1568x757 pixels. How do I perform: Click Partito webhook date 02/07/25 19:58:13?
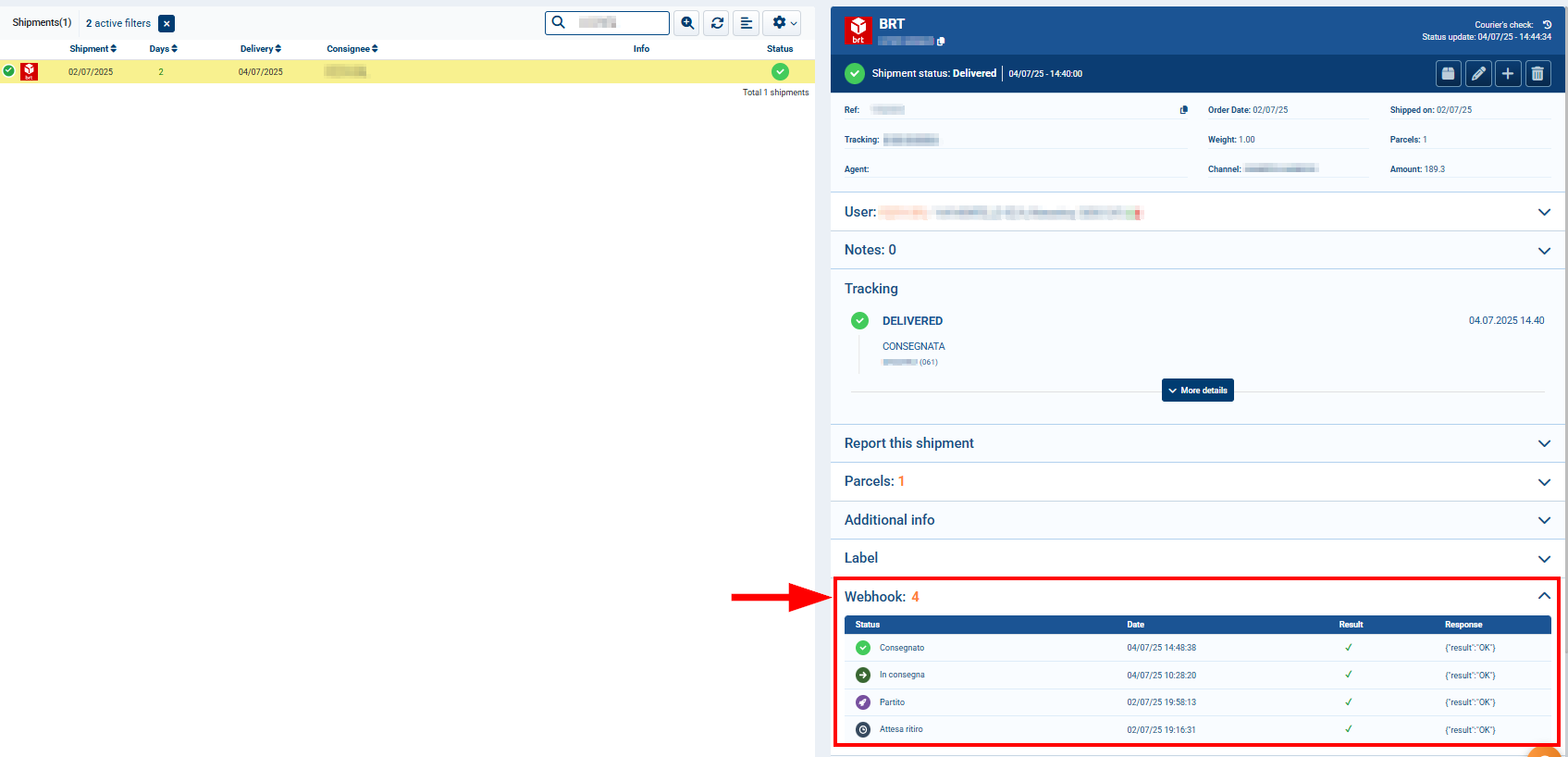1161,702
